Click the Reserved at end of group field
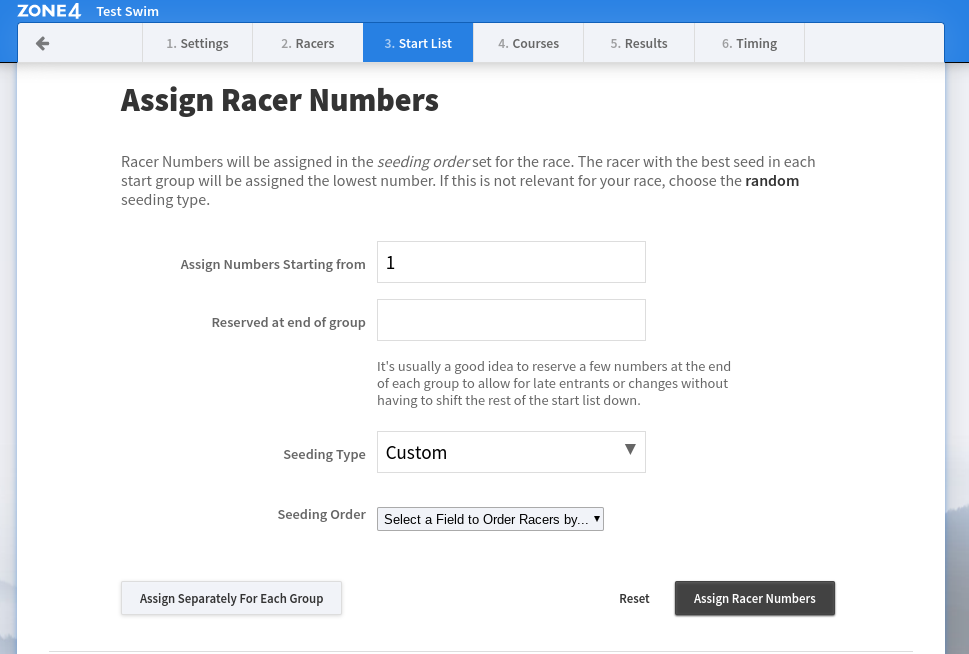The image size is (969, 654). pyautogui.click(x=511, y=320)
